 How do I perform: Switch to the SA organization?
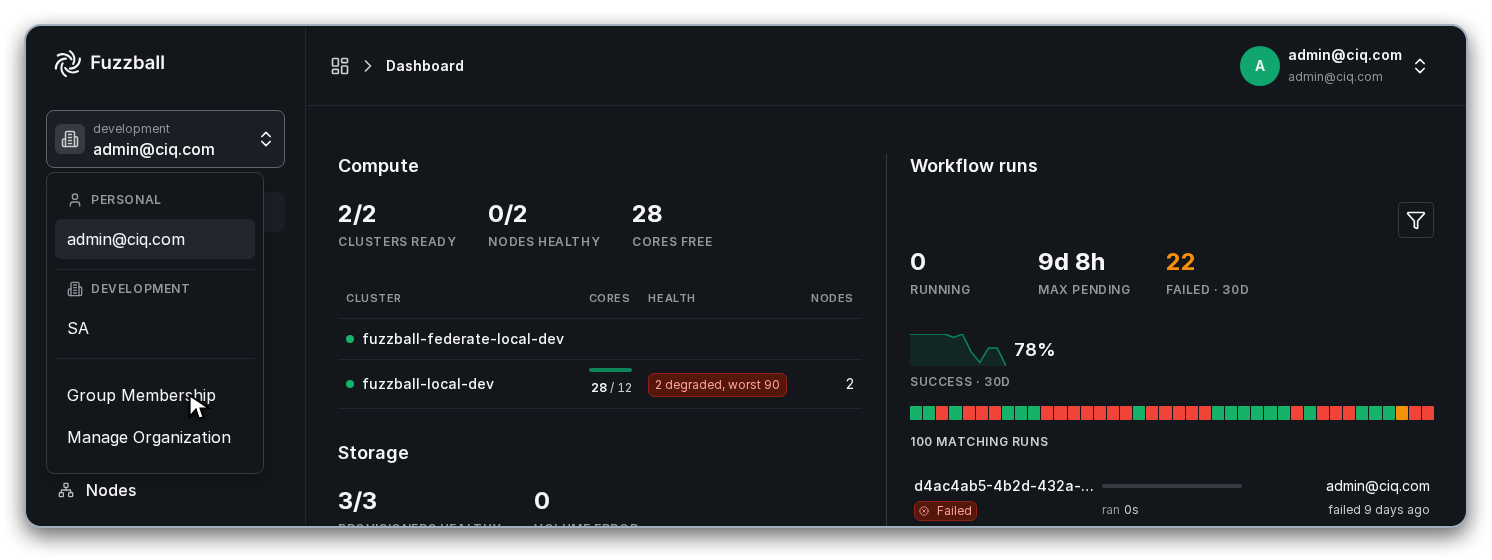click(x=155, y=328)
